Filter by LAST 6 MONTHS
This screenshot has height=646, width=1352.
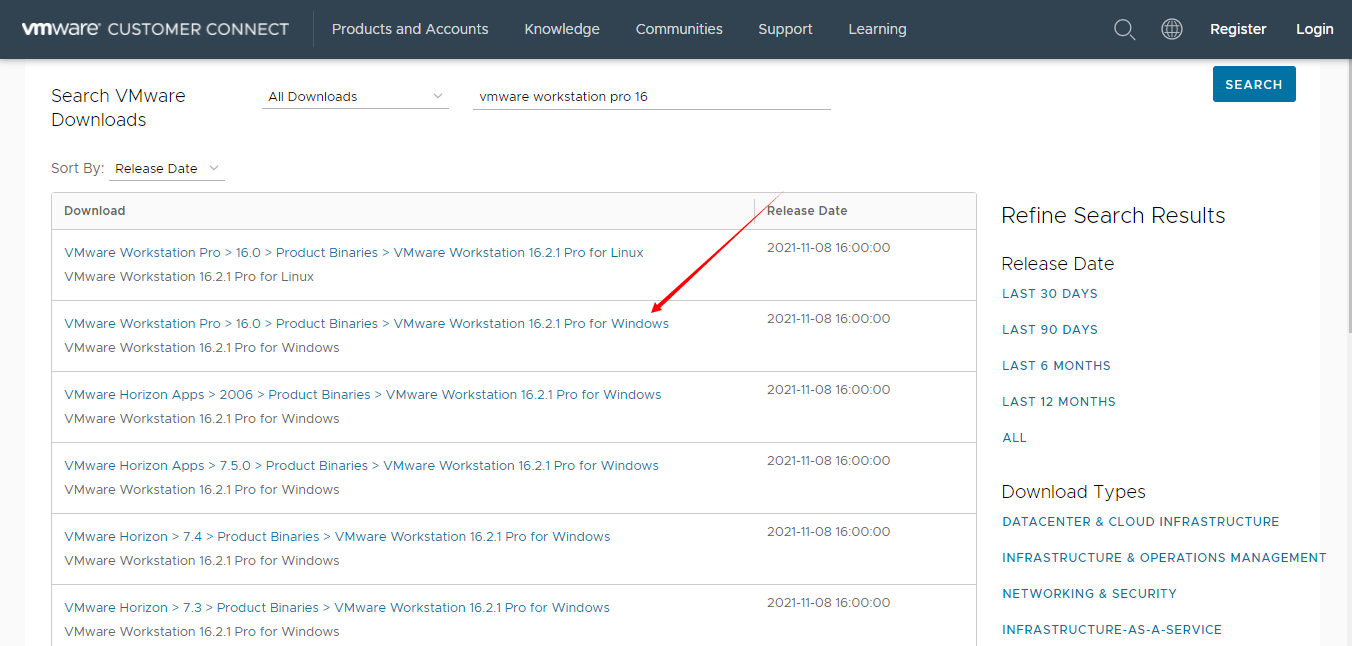click(1056, 366)
